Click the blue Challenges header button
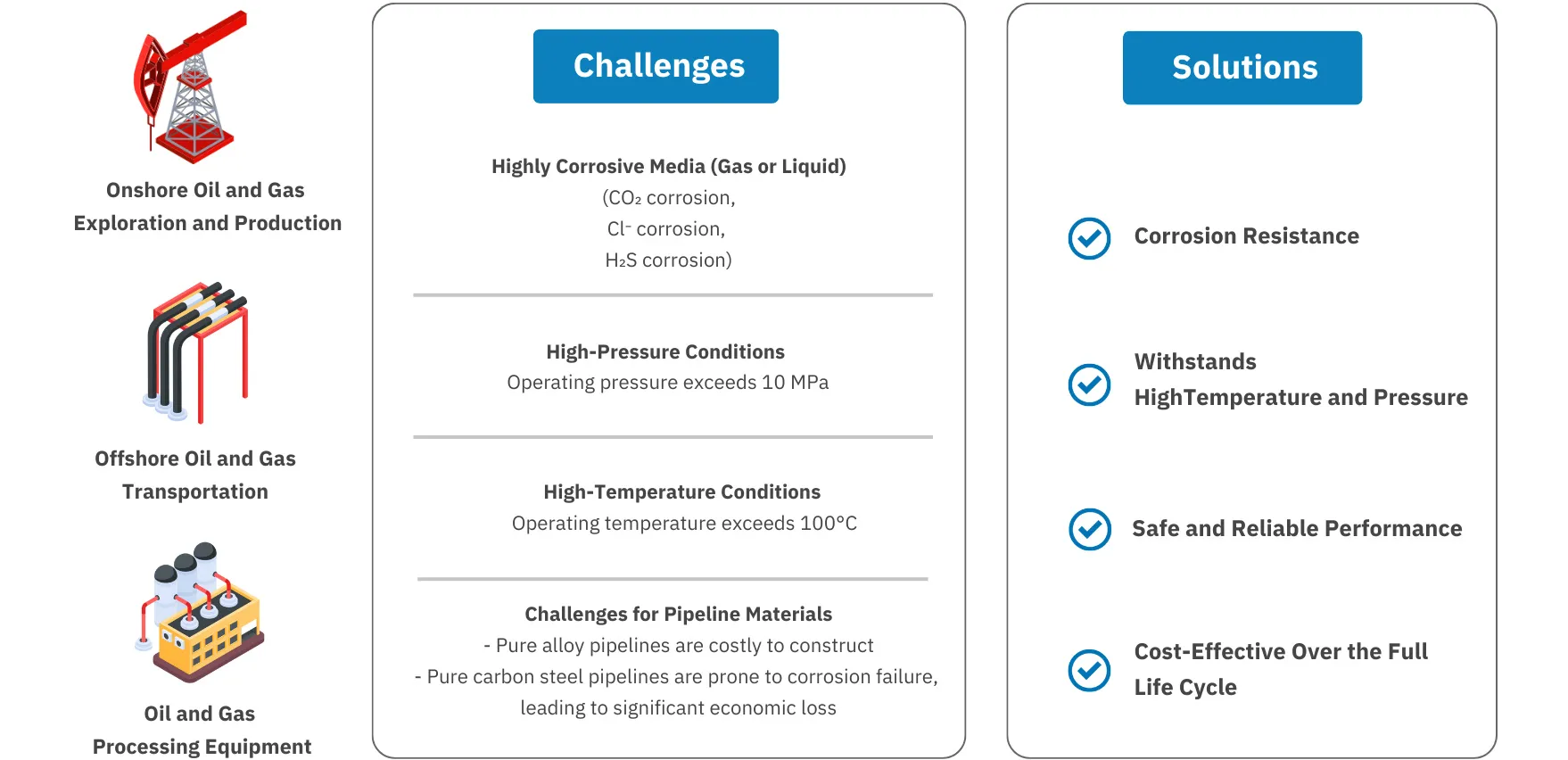 coord(656,66)
